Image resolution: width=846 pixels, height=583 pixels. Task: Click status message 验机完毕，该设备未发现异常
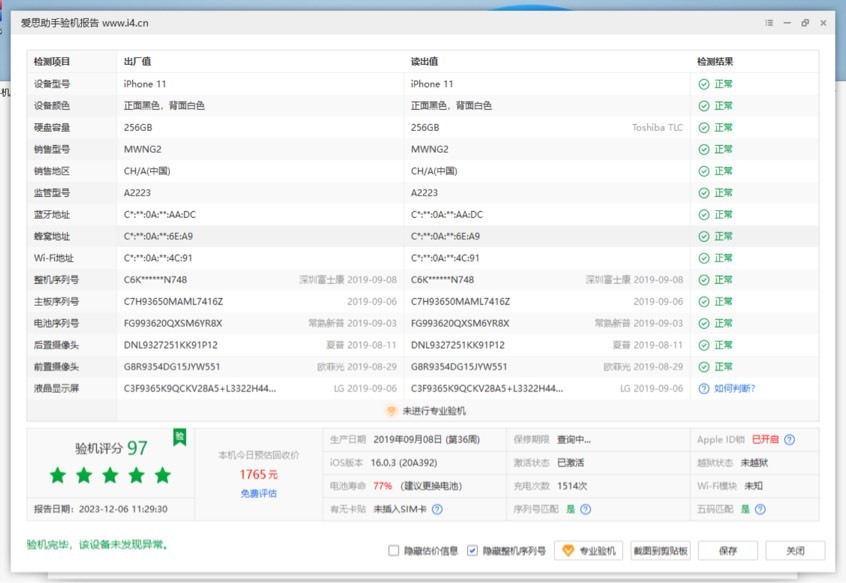click(97, 545)
